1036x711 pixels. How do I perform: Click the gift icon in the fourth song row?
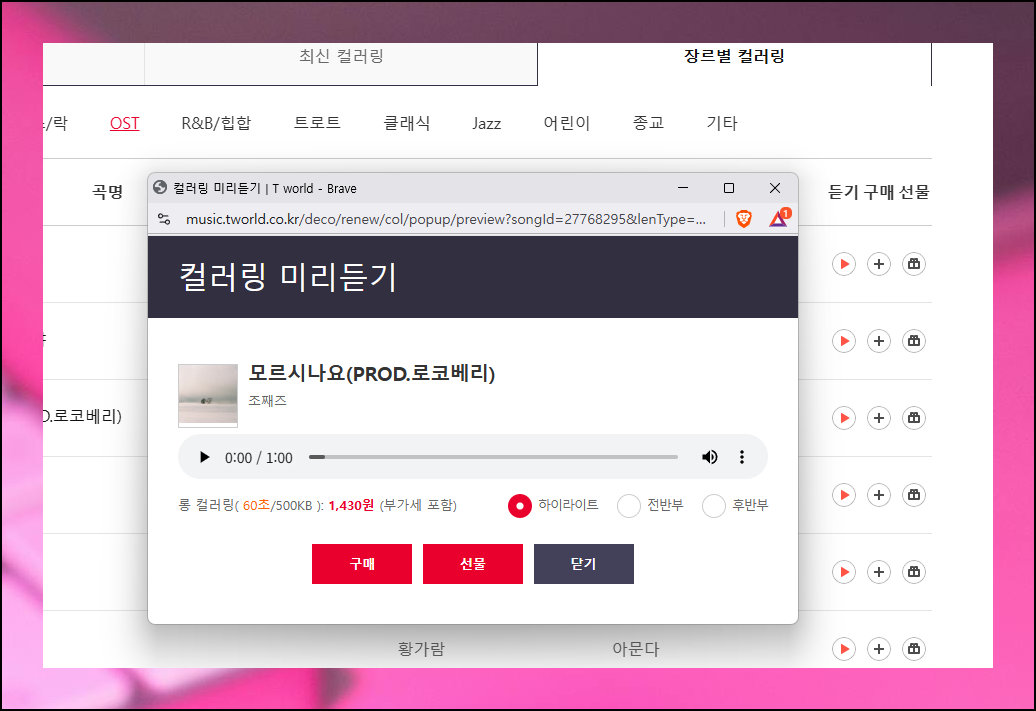pos(914,495)
